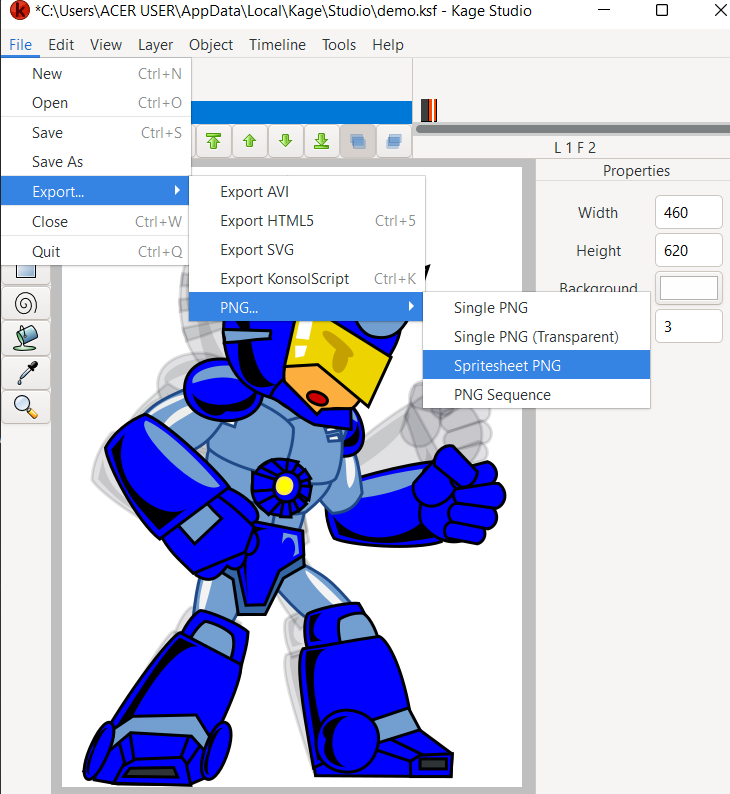
Task: Open the Background color swatch
Action: click(x=688, y=288)
